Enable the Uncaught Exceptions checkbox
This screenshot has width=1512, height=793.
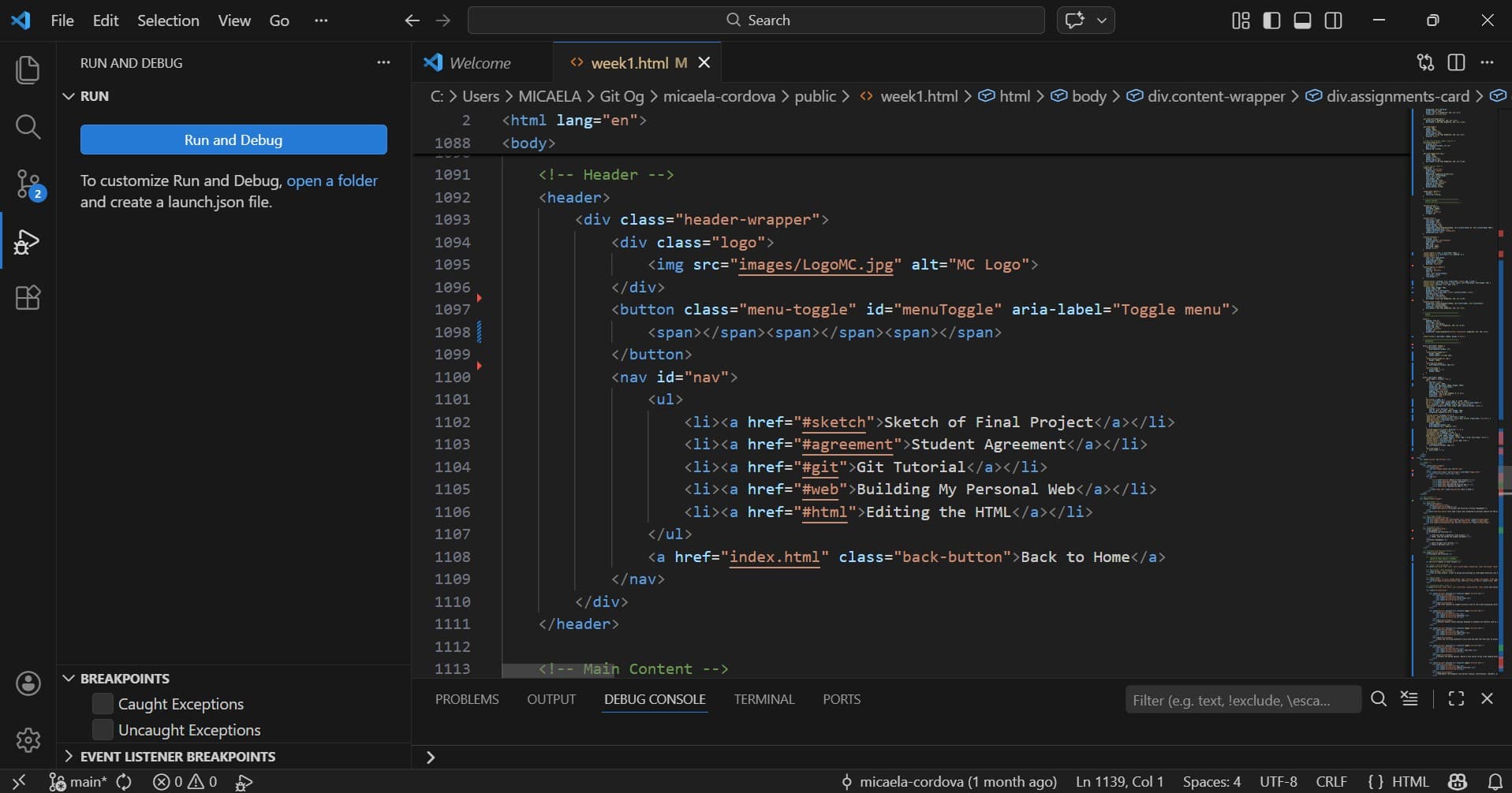(103, 729)
